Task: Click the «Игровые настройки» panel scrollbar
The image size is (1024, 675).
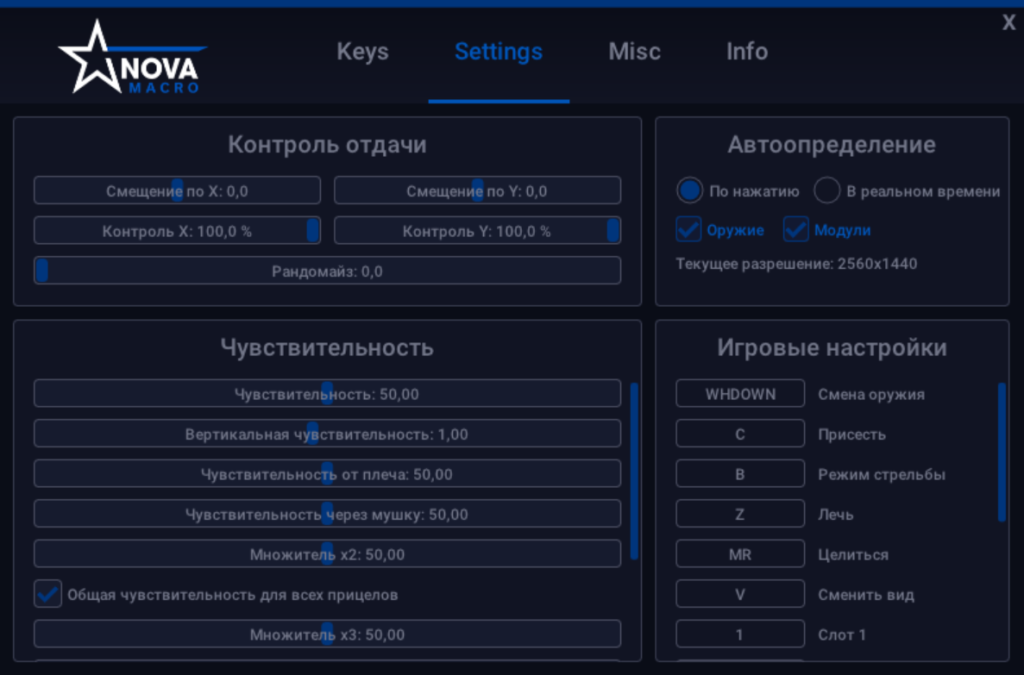Action: 1001,452
